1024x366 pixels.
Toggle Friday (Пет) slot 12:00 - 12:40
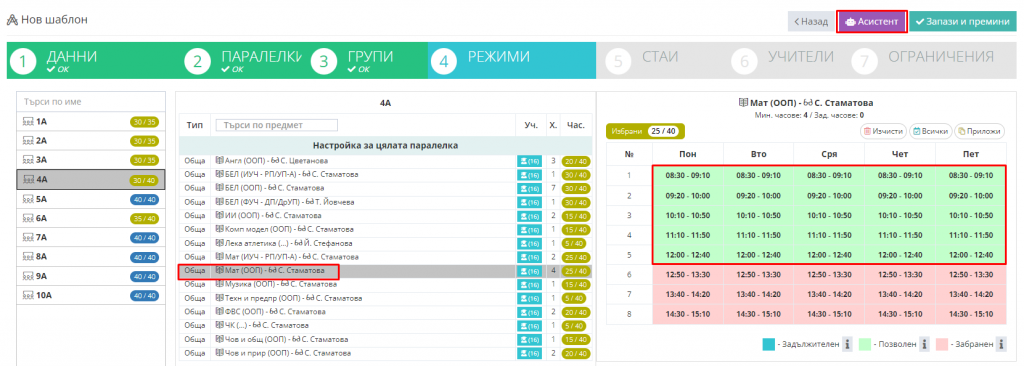[970, 254]
